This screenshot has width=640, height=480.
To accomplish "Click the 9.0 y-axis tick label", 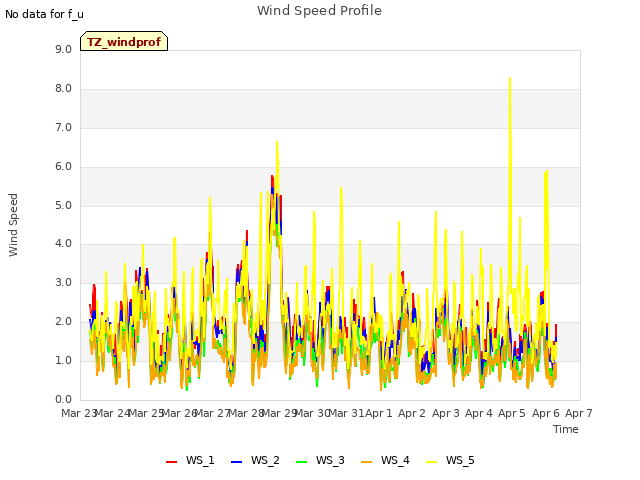I will pos(63,50).
